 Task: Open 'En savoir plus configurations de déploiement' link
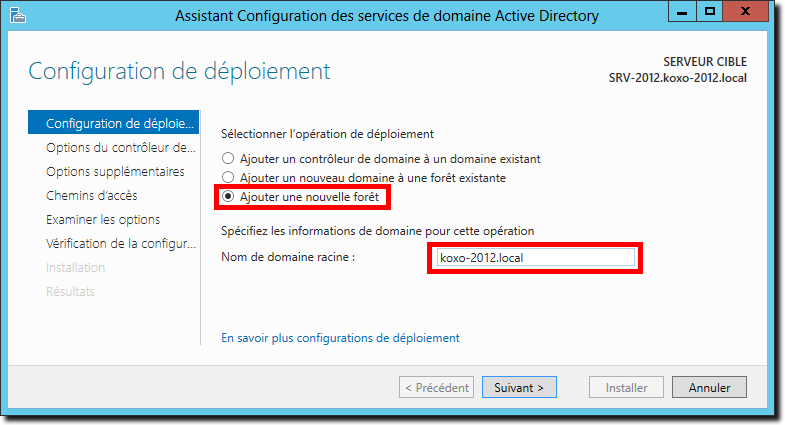[340, 338]
